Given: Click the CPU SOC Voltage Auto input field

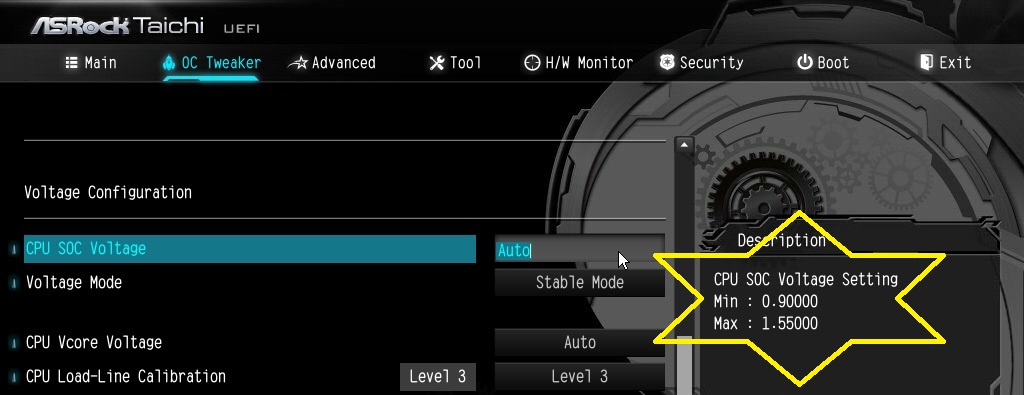Looking at the screenshot, I should pyautogui.click(x=579, y=250).
